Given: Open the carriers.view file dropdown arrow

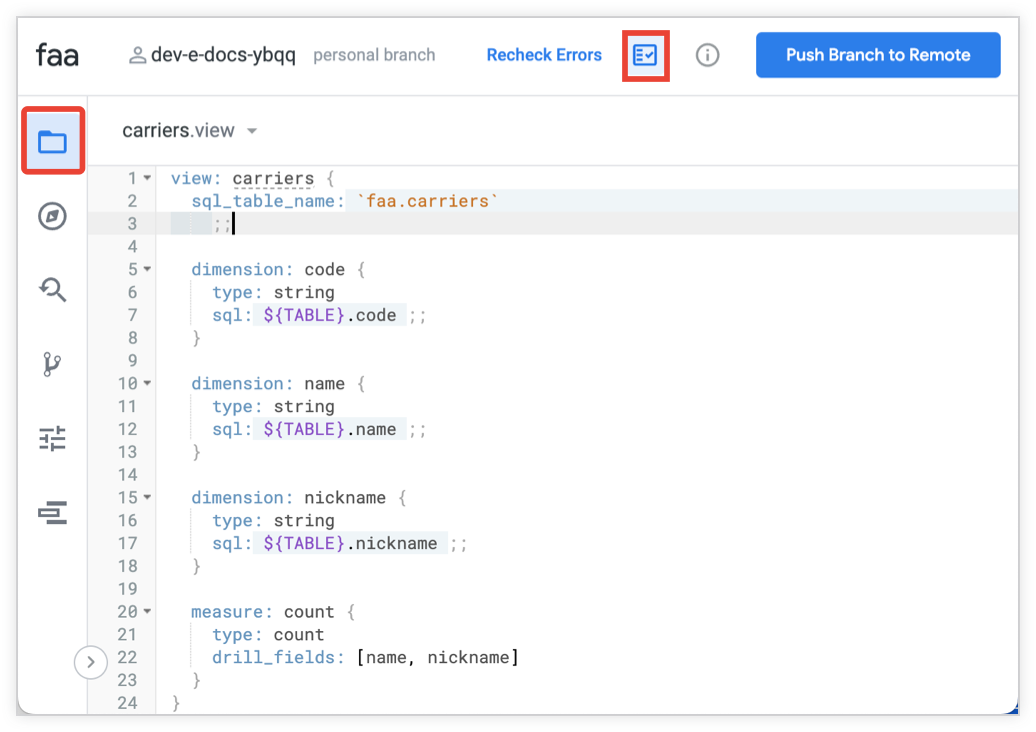Looking at the screenshot, I should point(252,131).
